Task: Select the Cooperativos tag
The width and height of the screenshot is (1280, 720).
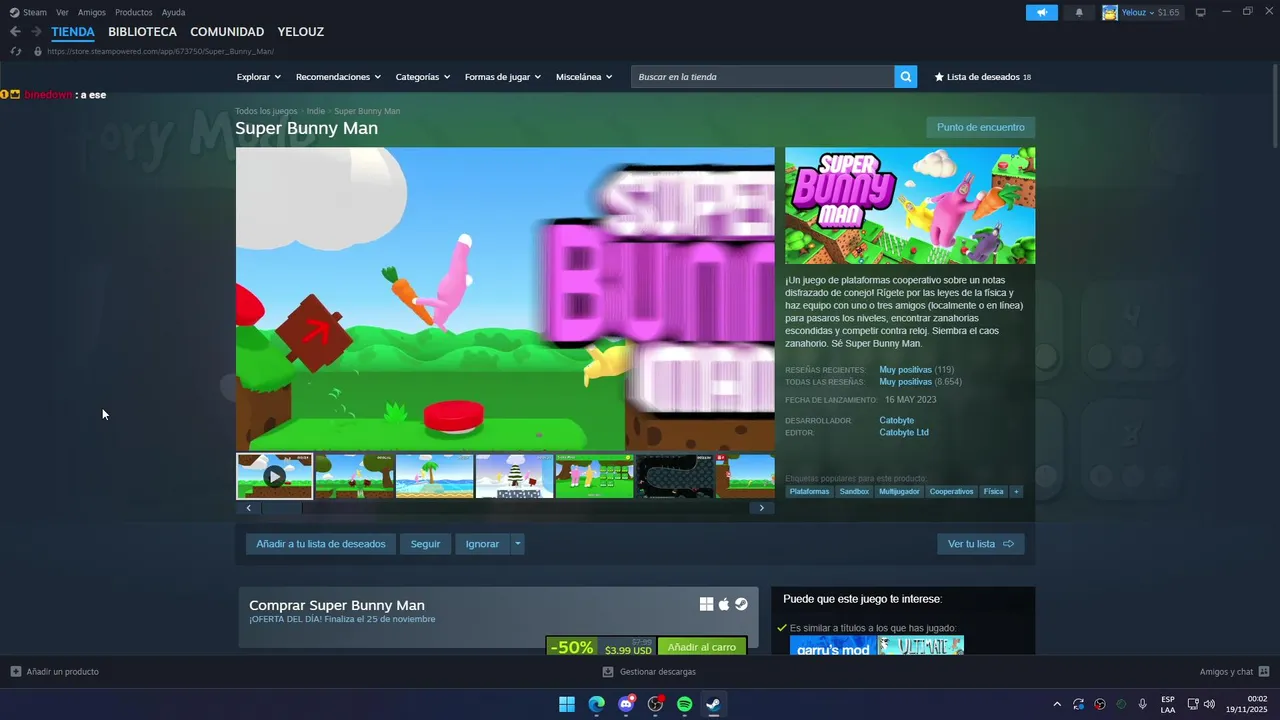Action: (x=951, y=491)
